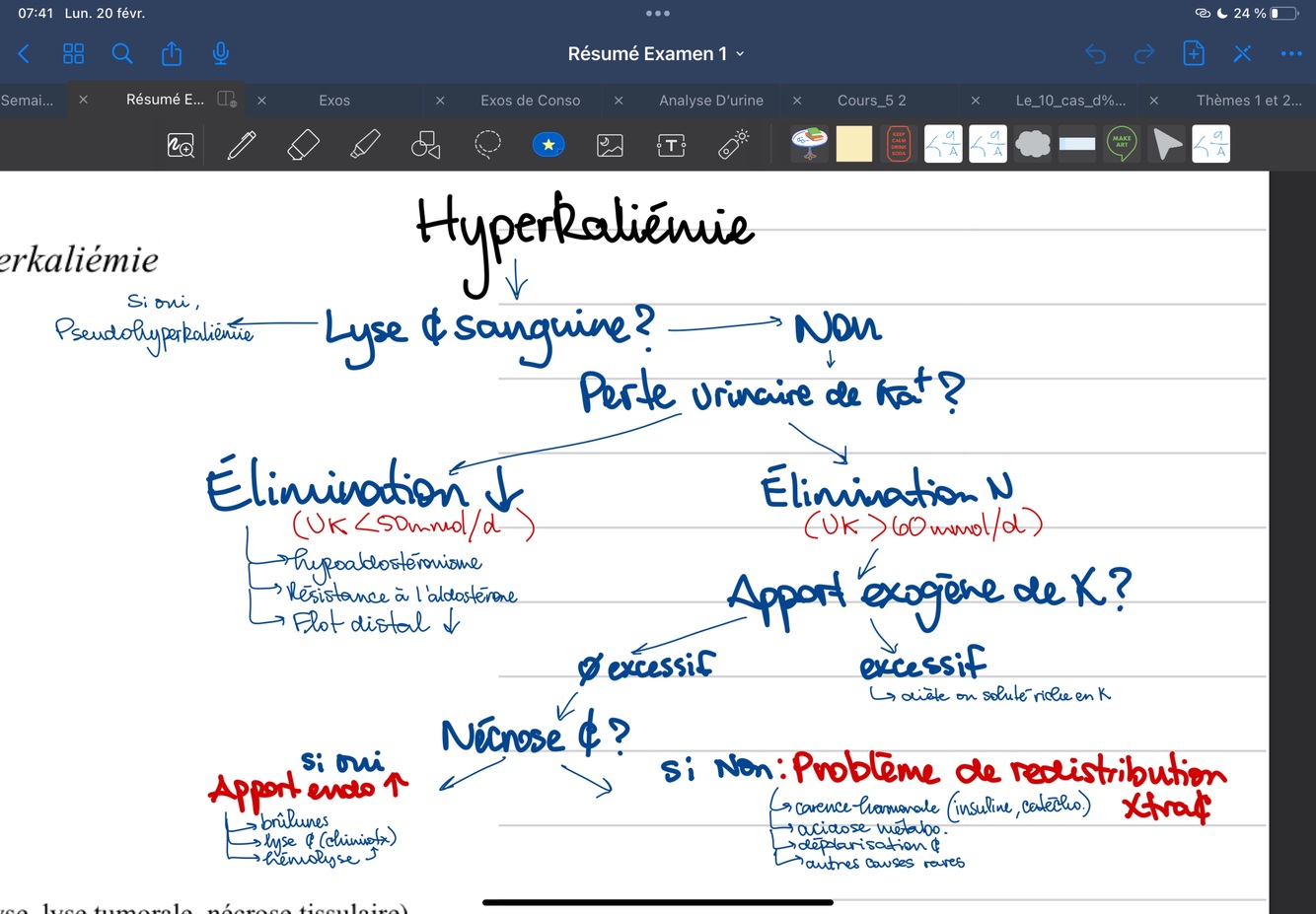This screenshot has height=914, width=1316.
Task: Pick the gray arrow cursor sticker
Action: pos(1167,144)
